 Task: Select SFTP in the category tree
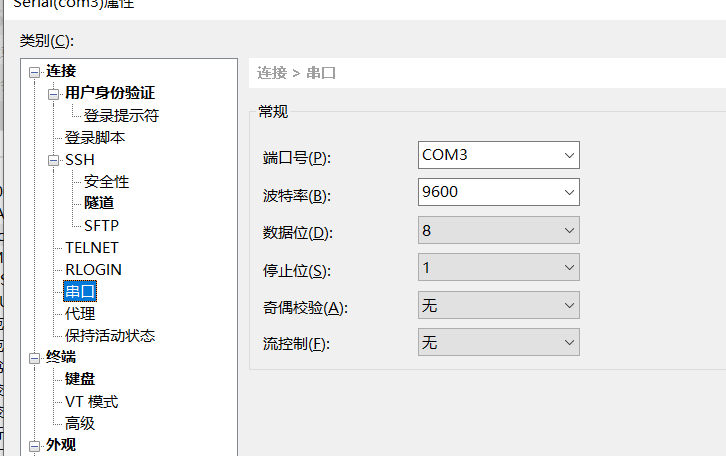coord(101,225)
